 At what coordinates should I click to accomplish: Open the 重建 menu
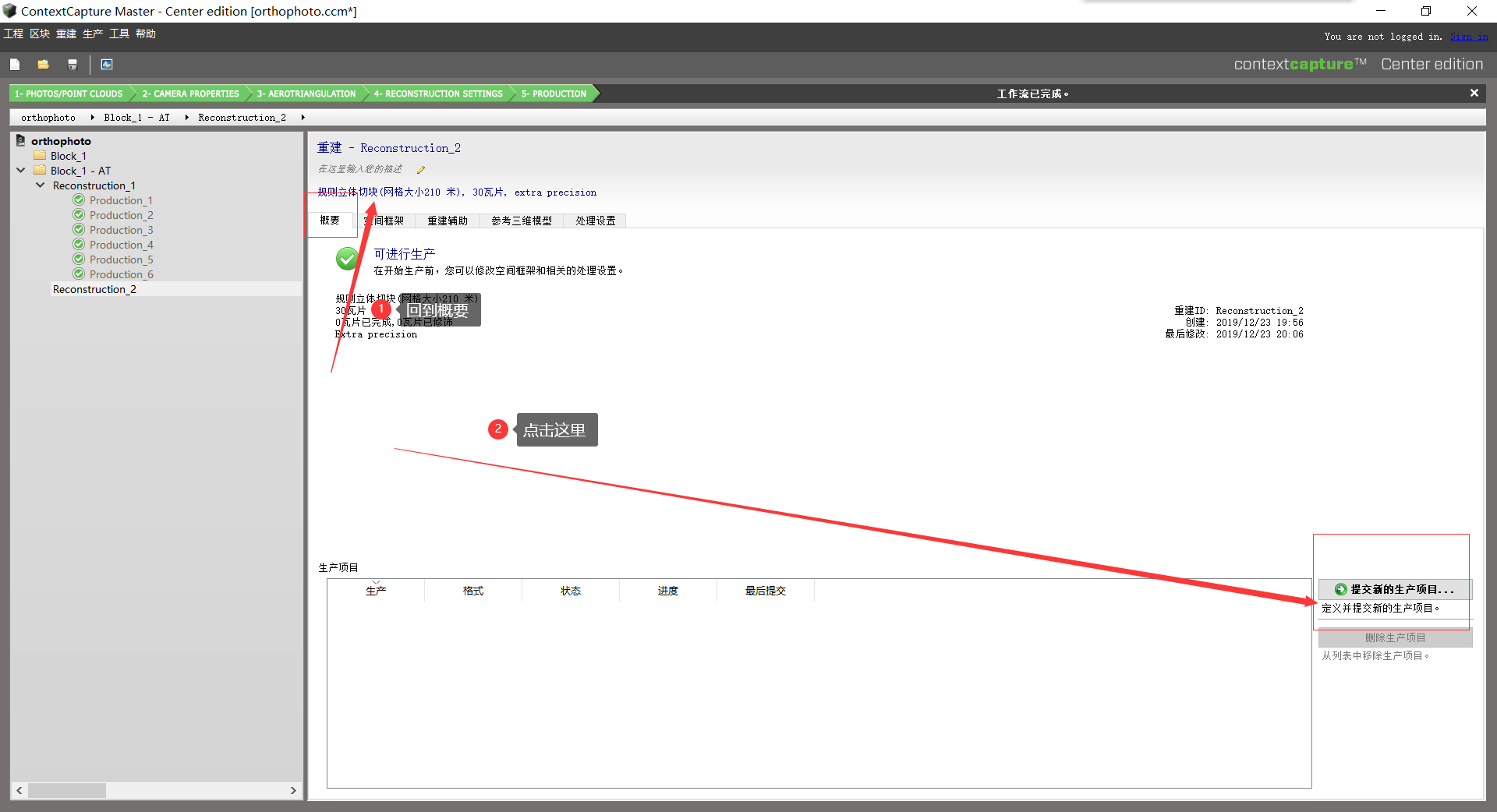(x=66, y=34)
